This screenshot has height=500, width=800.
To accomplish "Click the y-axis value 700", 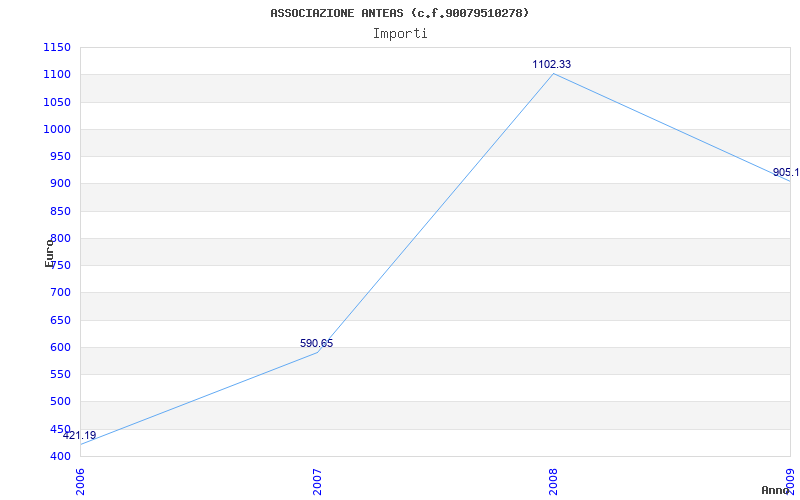I will pyautogui.click(x=60, y=292).
